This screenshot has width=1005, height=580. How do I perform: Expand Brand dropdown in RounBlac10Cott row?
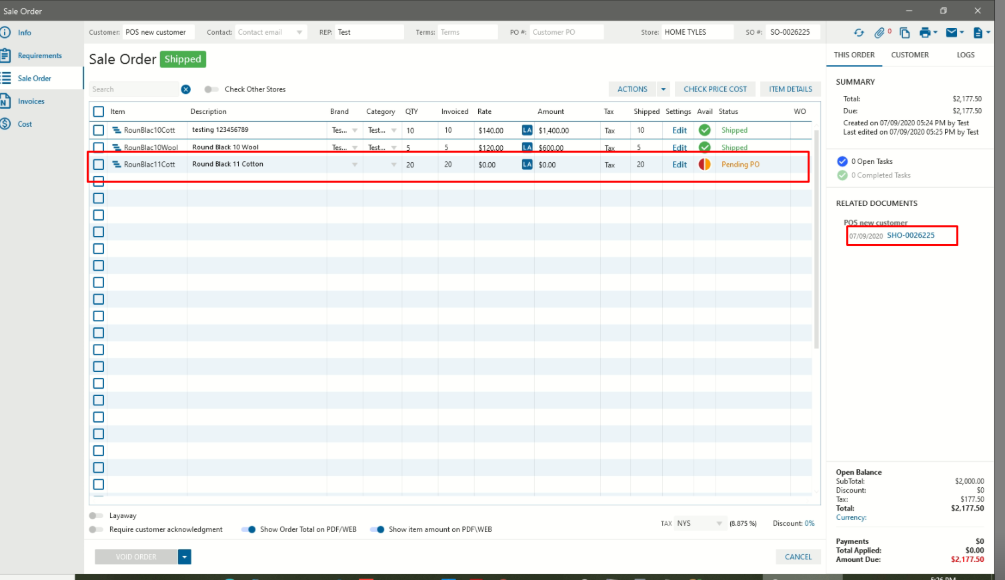click(x=354, y=130)
